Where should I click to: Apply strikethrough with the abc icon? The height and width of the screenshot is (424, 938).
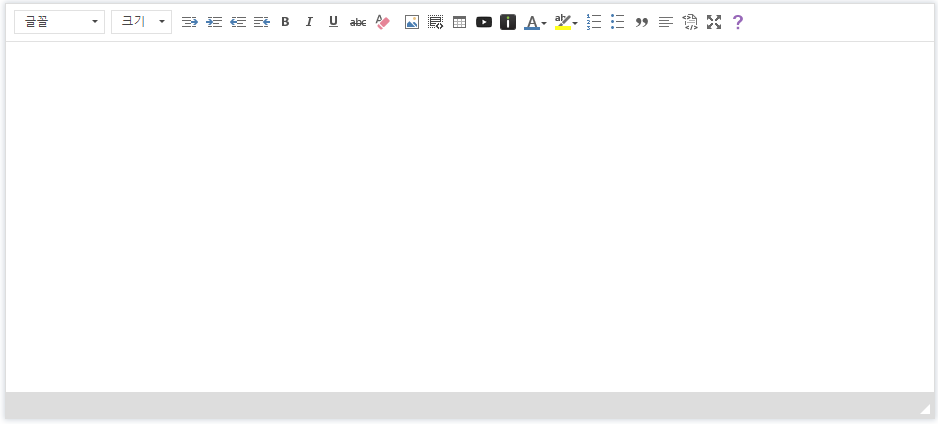pos(358,22)
